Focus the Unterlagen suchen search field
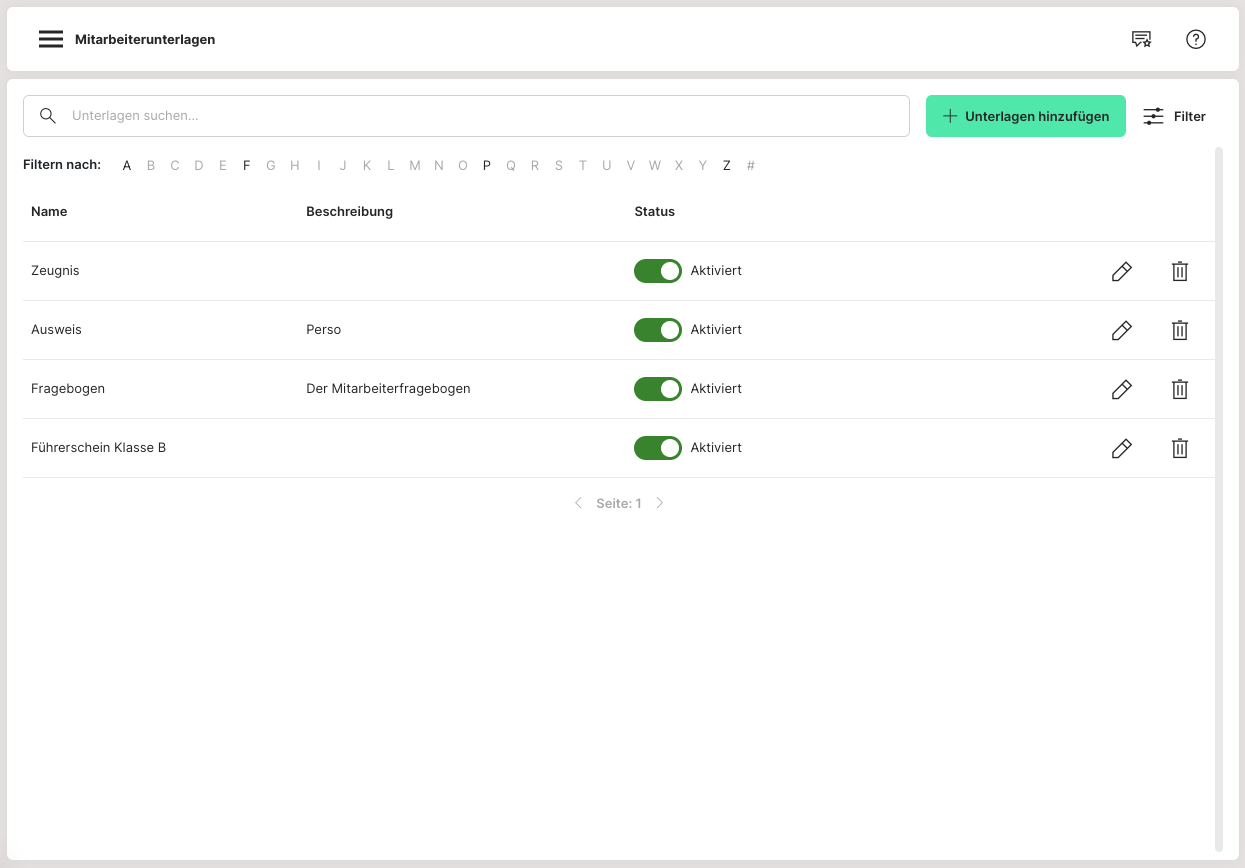1245x868 pixels. [480, 116]
